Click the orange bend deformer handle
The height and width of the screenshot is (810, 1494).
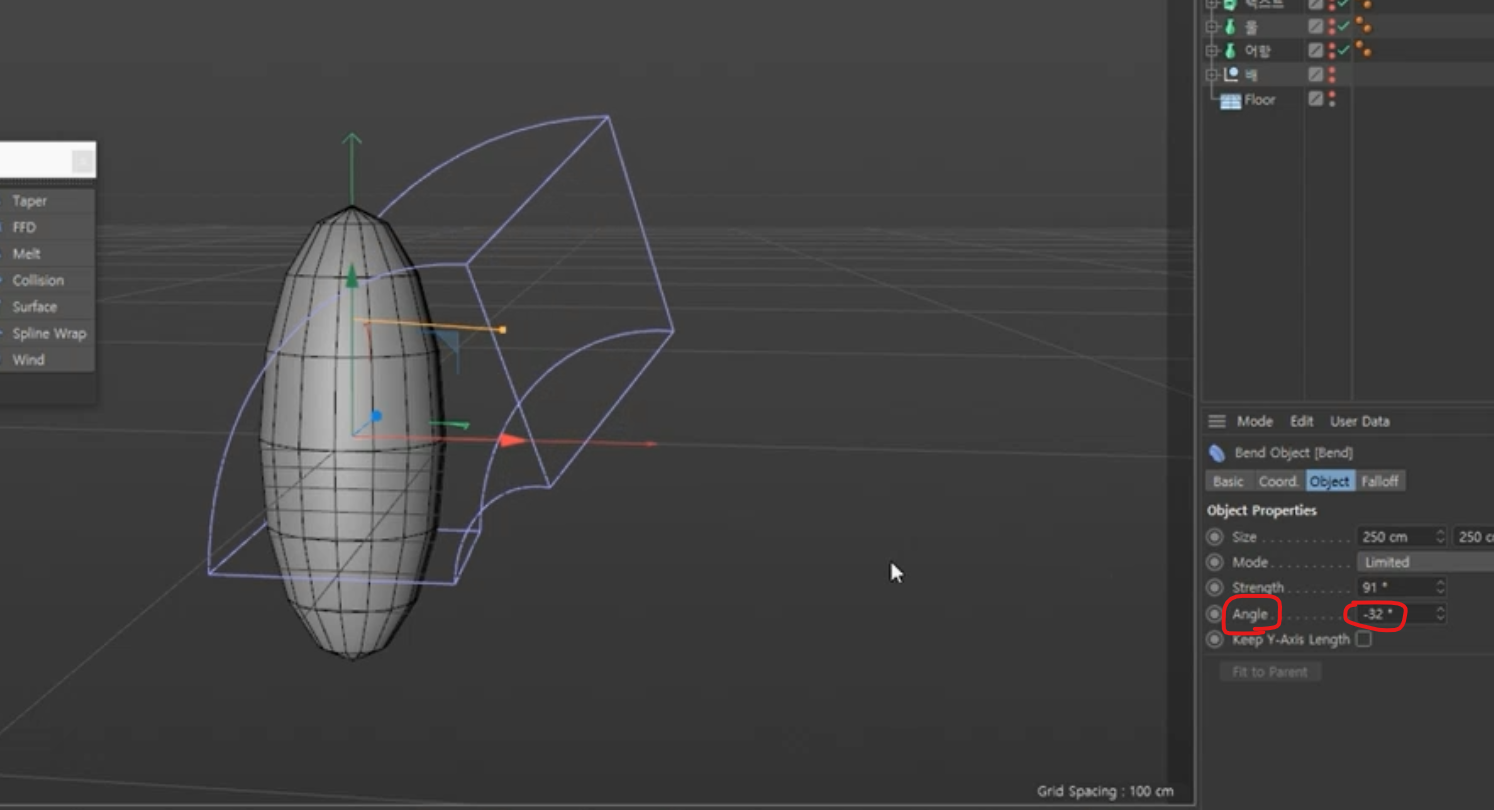[x=502, y=329]
